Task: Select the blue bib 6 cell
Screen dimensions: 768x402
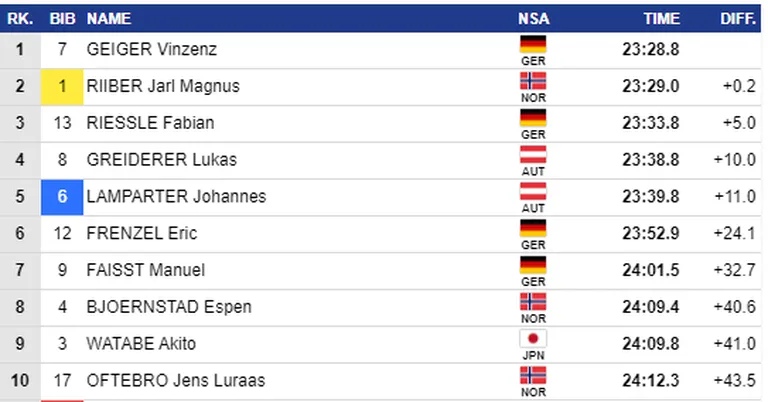Action: click(x=62, y=197)
